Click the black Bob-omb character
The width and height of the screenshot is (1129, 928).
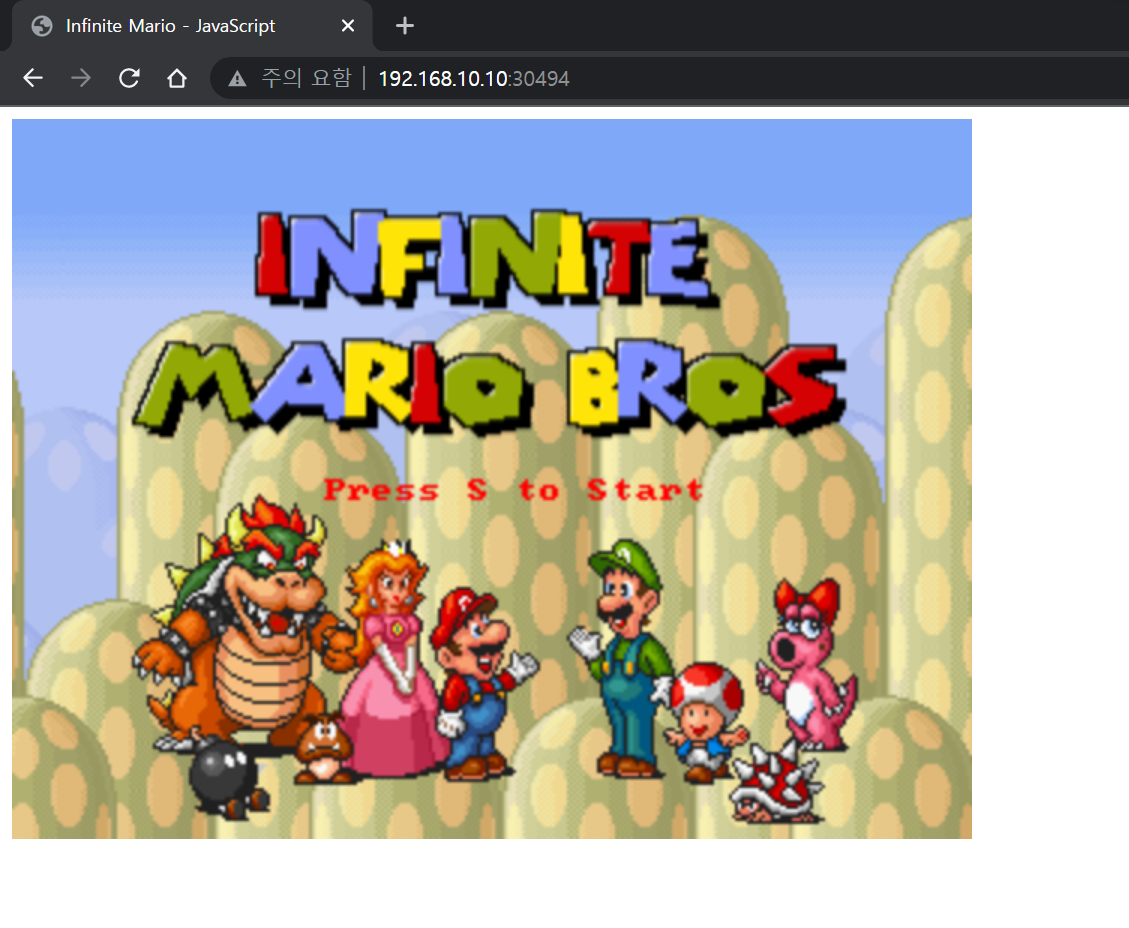pos(226,779)
